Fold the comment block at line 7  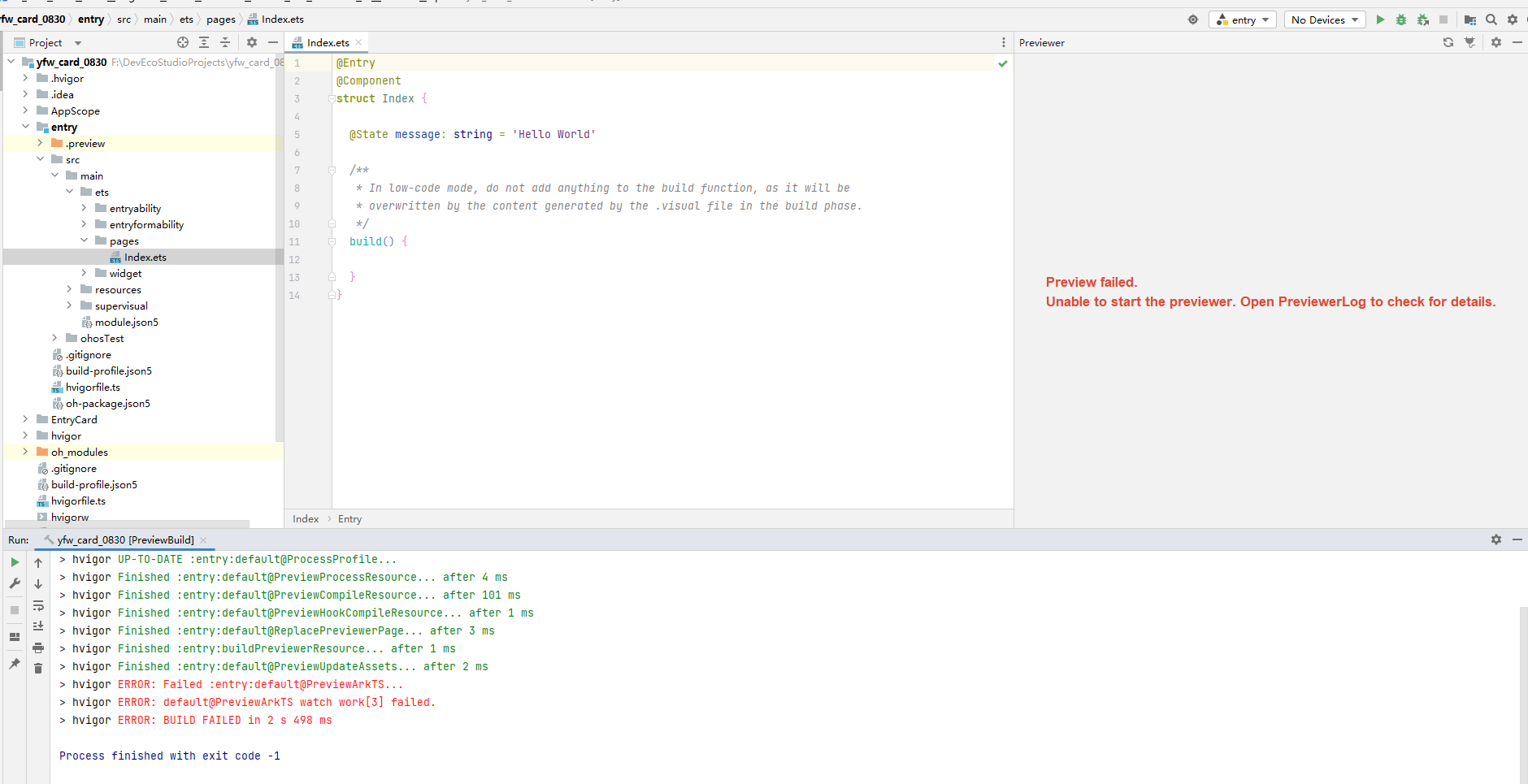click(332, 170)
